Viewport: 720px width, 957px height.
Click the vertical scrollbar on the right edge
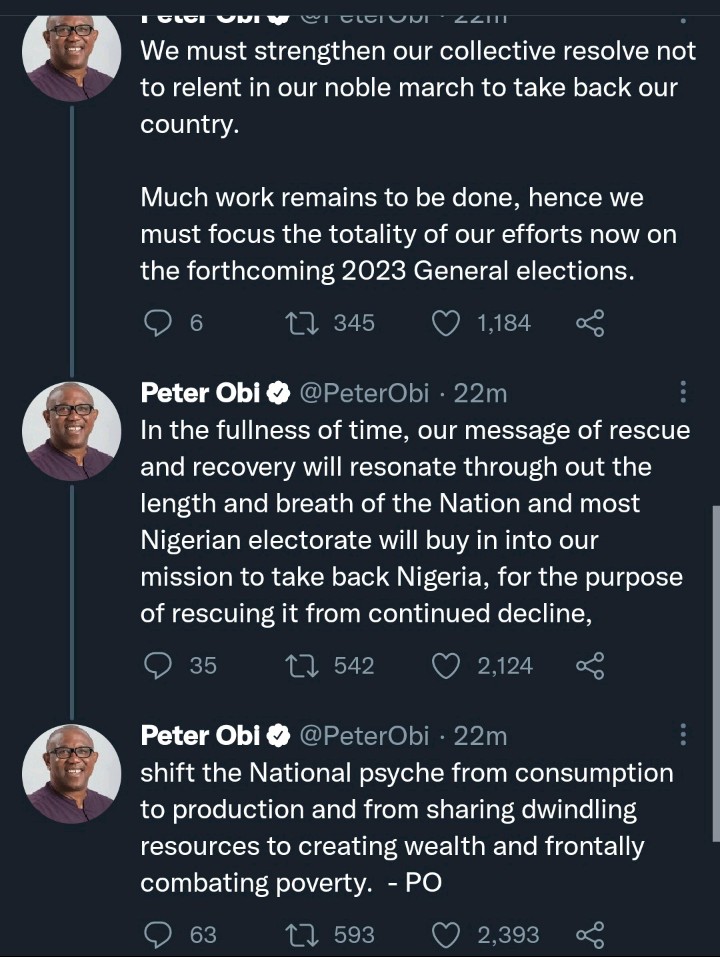tap(715, 670)
